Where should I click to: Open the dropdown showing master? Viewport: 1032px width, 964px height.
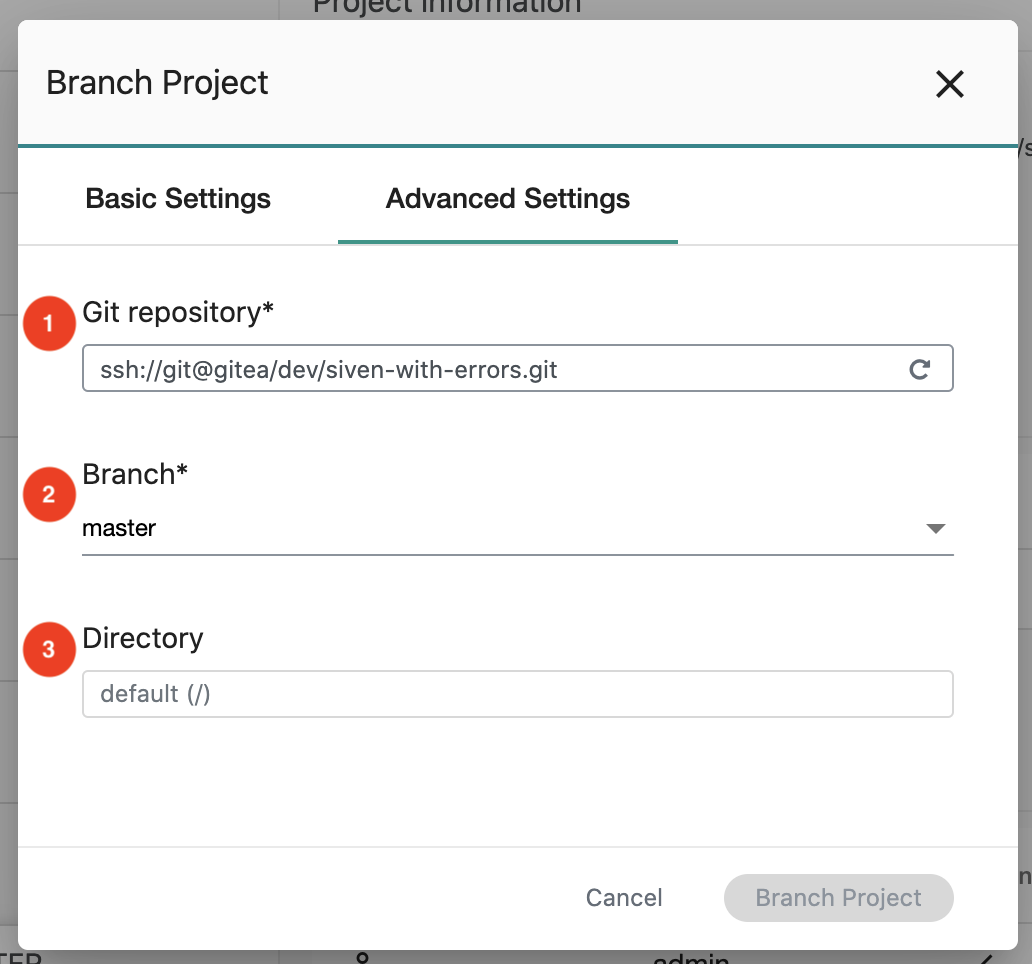[500, 528]
